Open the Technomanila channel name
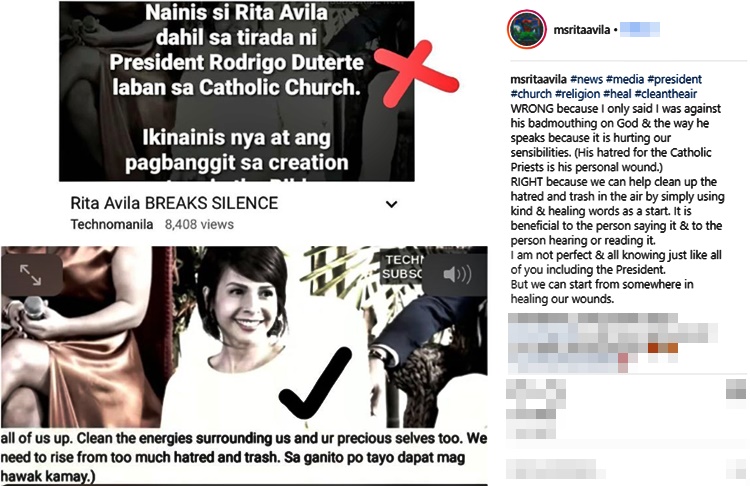This screenshot has width=750, height=486. tap(112, 224)
